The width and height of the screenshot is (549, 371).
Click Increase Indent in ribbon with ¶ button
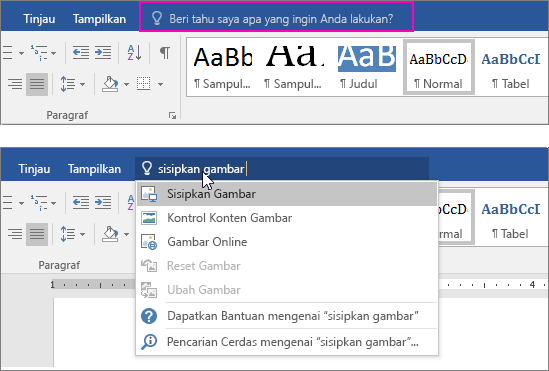103,52
